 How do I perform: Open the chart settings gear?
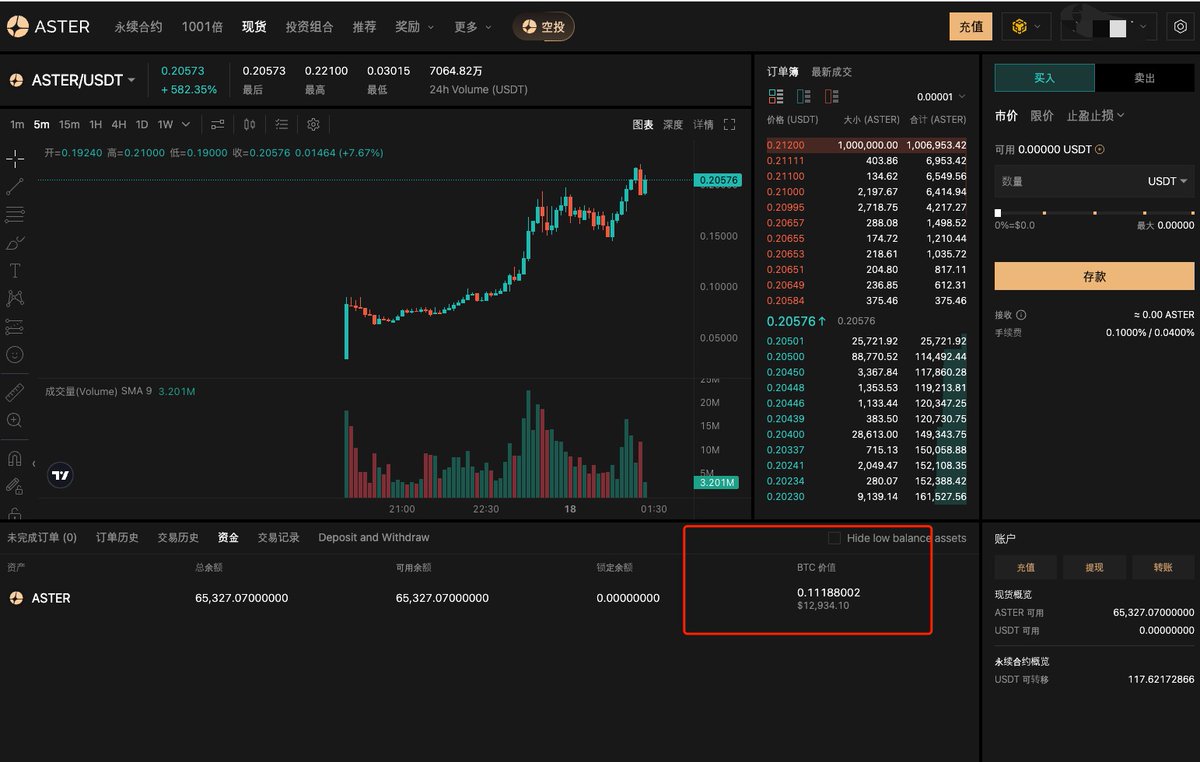pyautogui.click(x=313, y=124)
